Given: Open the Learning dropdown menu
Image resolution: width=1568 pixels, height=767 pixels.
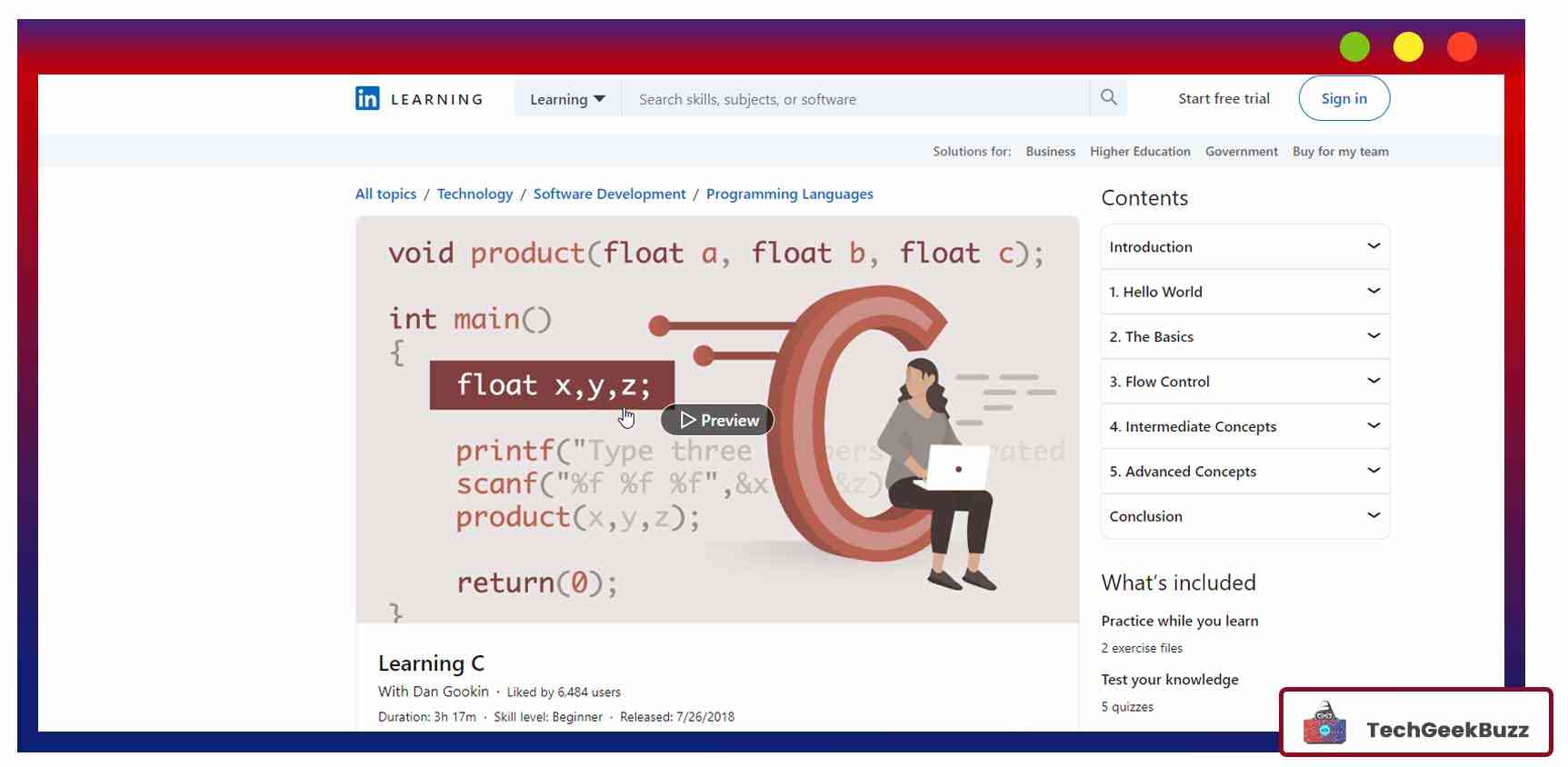Looking at the screenshot, I should [x=567, y=99].
